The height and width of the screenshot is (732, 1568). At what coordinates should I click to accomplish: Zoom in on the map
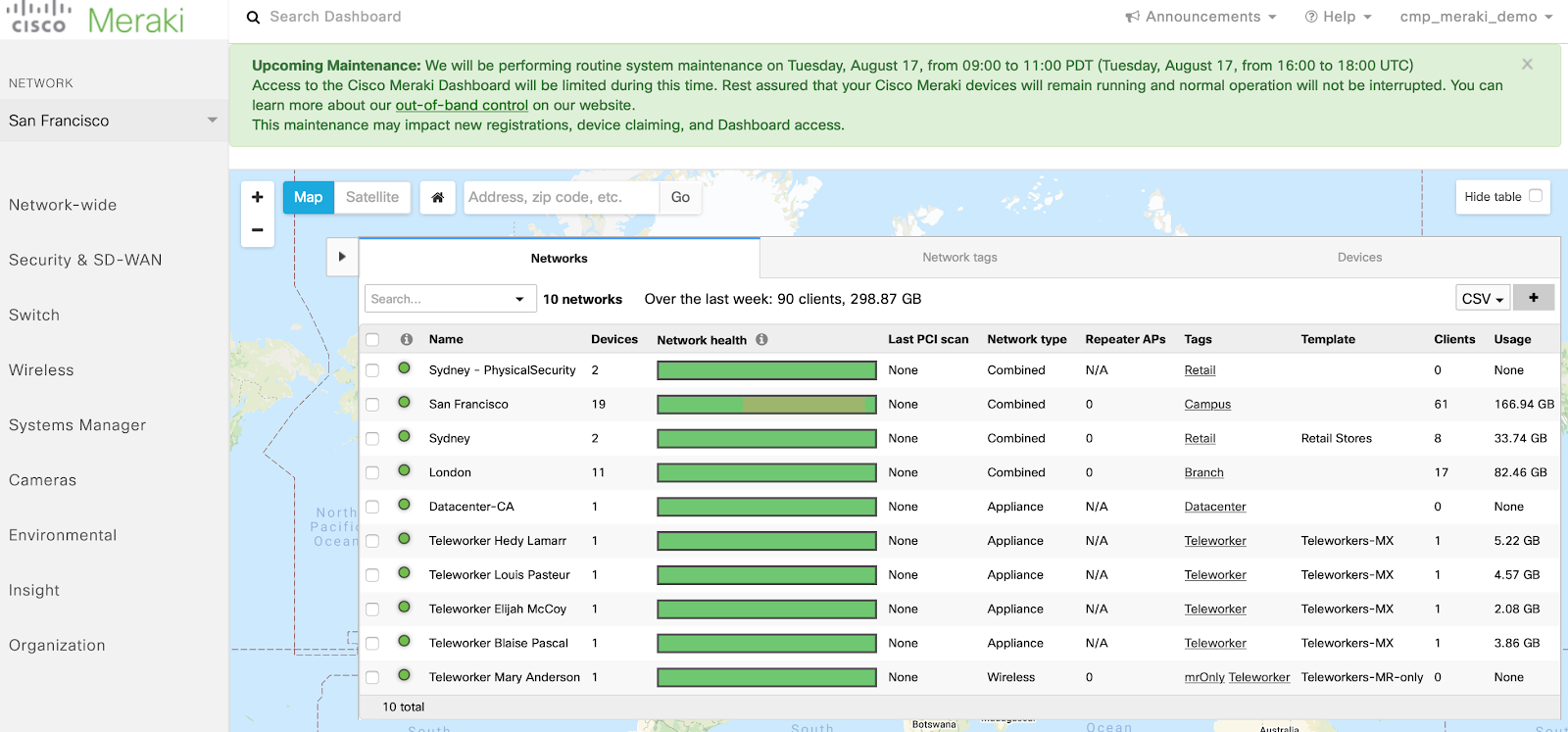pos(258,197)
